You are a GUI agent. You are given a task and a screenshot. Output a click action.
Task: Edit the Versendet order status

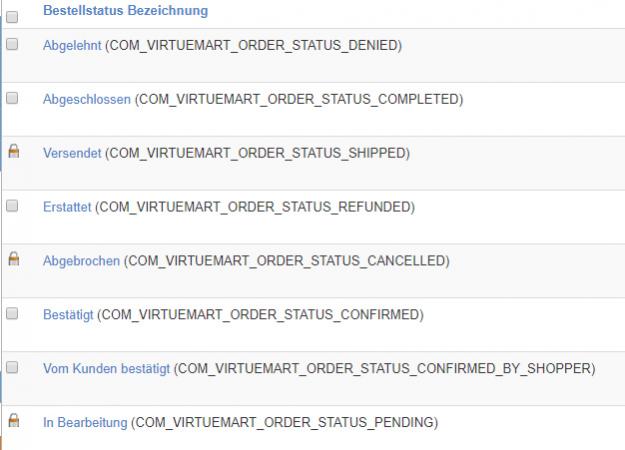(72, 153)
